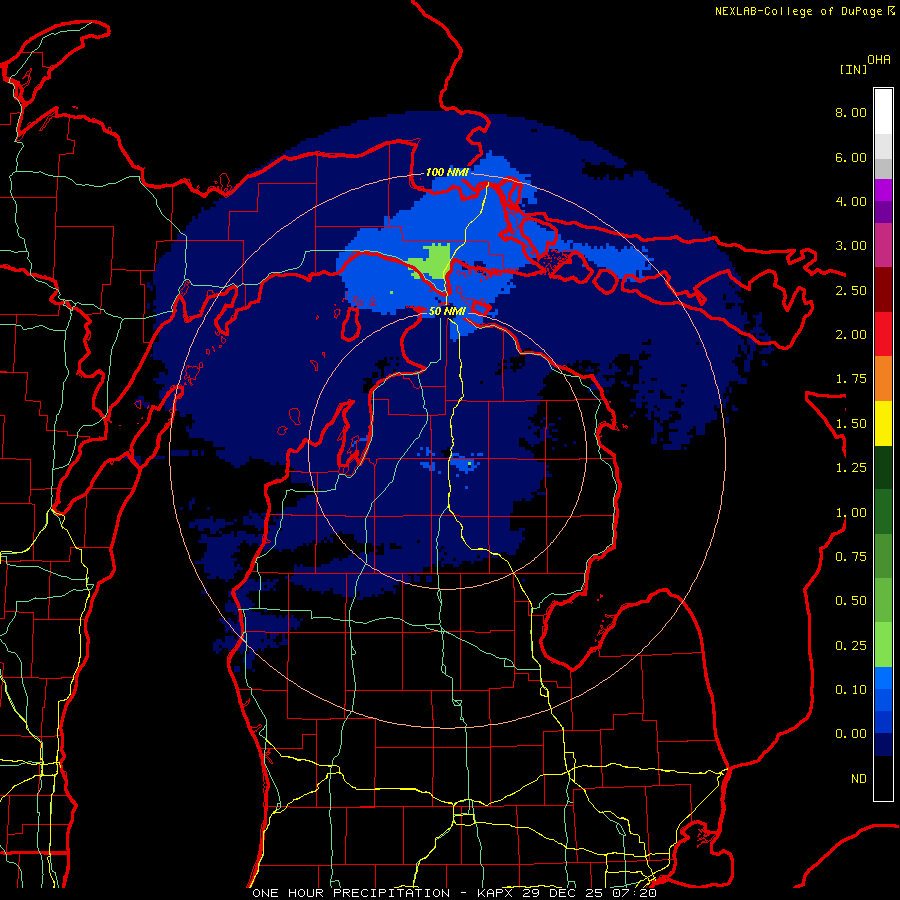The image size is (900, 900).
Task: Pick the black ND swatch in legend
Action: pyautogui.click(x=883, y=778)
